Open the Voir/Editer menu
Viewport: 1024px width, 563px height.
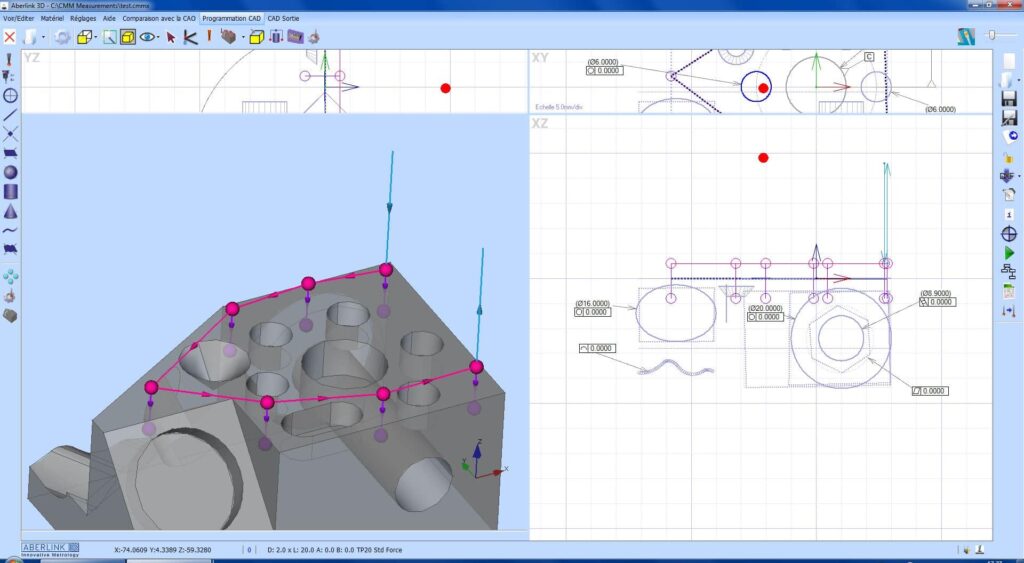(x=19, y=18)
